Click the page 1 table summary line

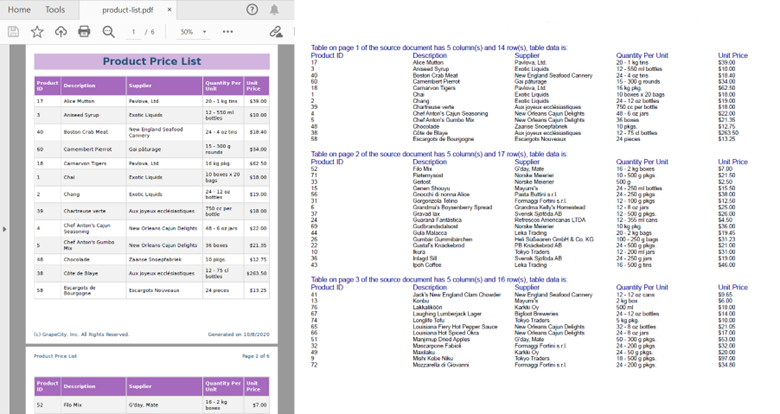[x=439, y=48]
